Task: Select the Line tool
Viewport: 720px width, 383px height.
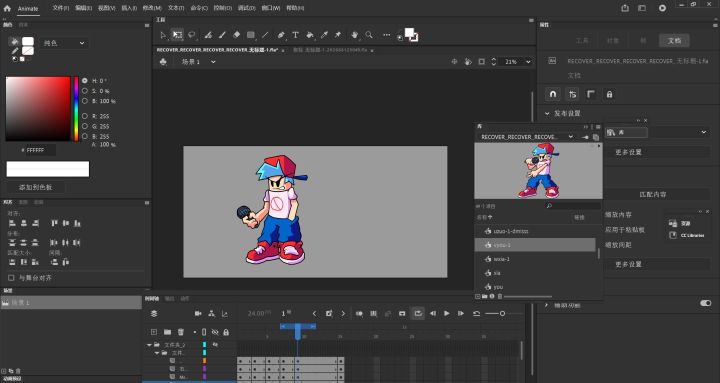Action: [265, 35]
